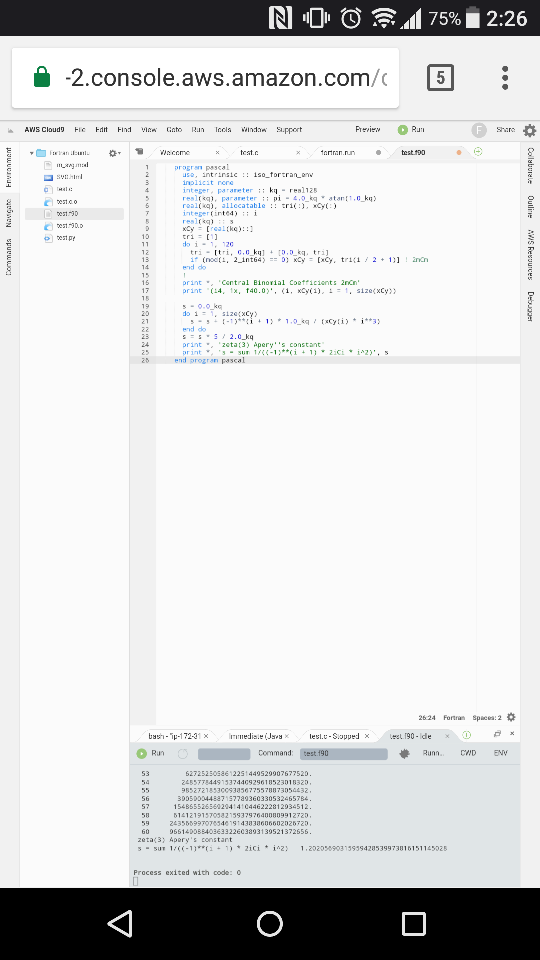
Task: Open the Navigate side panel
Action: 9,213
